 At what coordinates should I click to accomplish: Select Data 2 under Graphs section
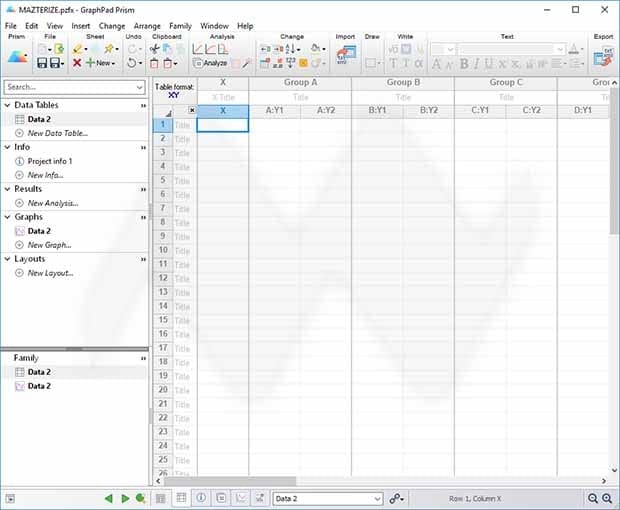point(39,231)
